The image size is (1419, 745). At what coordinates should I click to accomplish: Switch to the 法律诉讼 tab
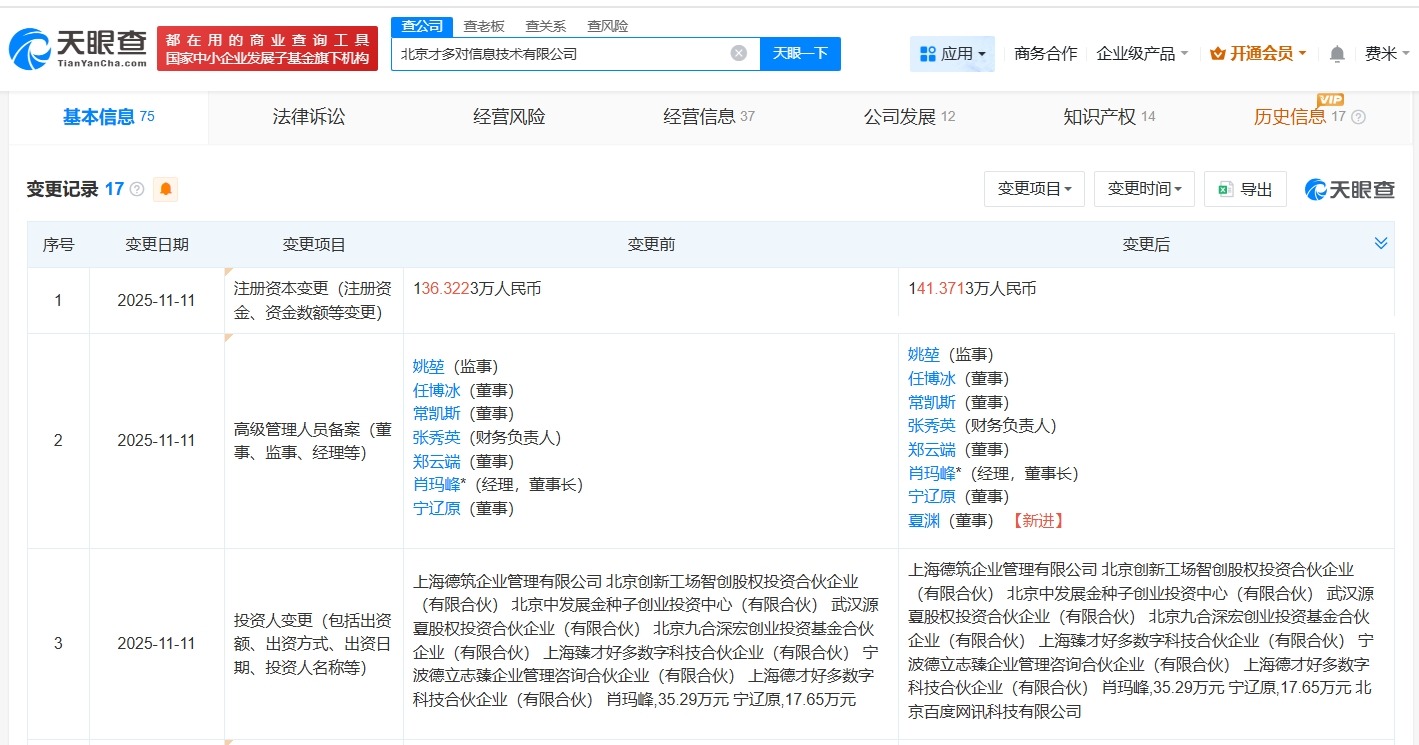coord(306,116)
